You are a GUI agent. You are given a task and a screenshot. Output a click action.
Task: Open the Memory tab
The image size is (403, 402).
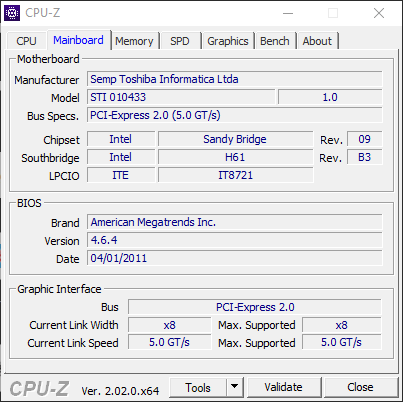click(x=134, y=41)
